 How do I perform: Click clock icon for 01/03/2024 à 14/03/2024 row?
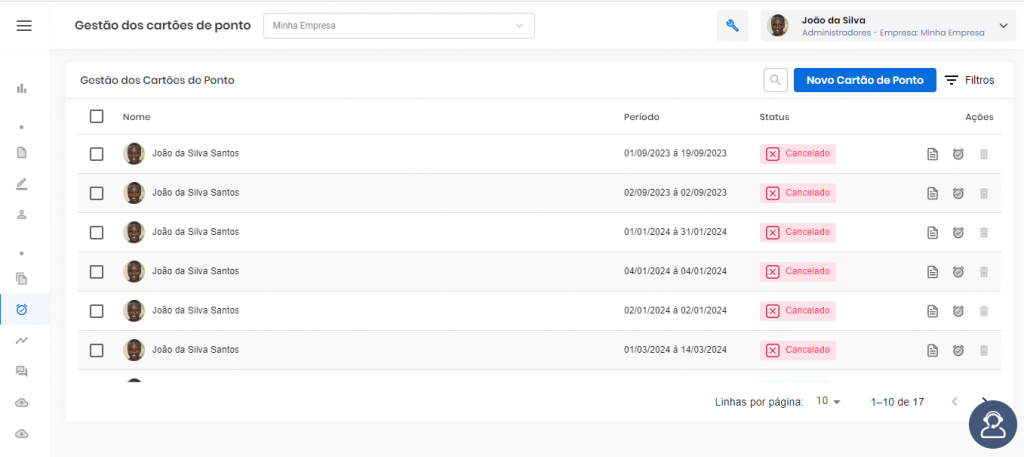click(x=958, y=351)
